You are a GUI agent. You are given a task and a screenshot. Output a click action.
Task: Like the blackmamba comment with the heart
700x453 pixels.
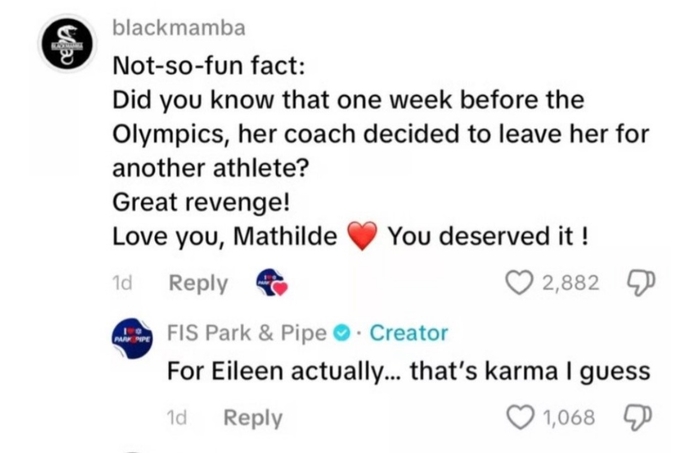coord(520,283)
